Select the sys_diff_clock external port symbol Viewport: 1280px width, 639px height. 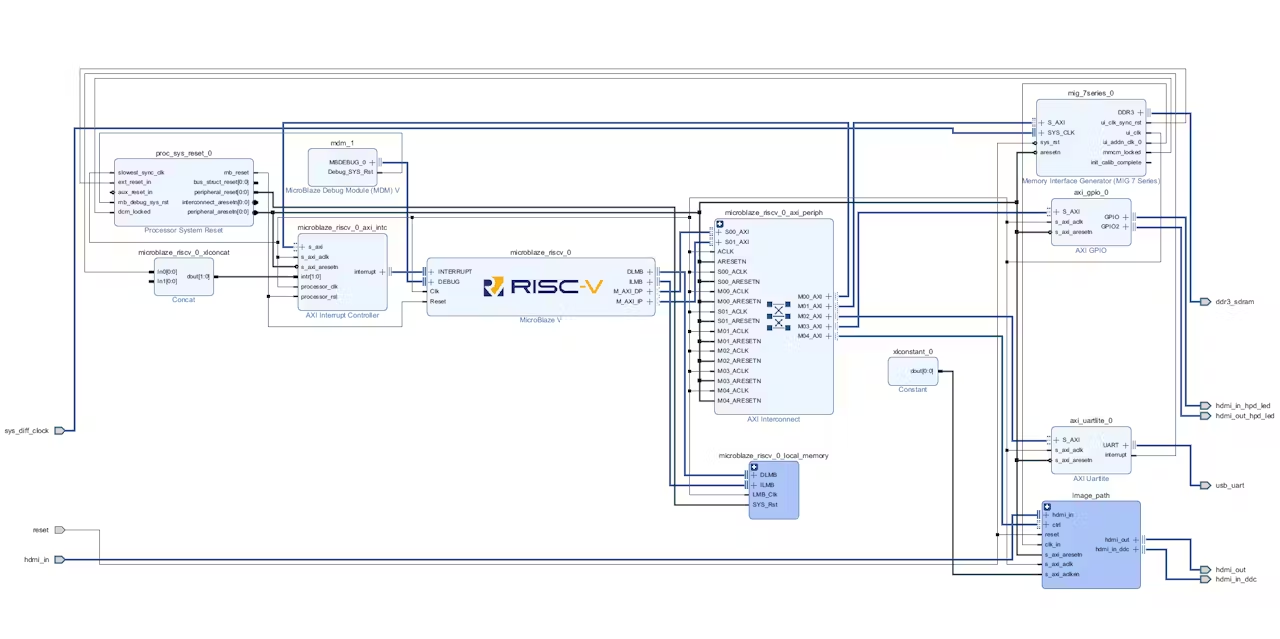59,431
